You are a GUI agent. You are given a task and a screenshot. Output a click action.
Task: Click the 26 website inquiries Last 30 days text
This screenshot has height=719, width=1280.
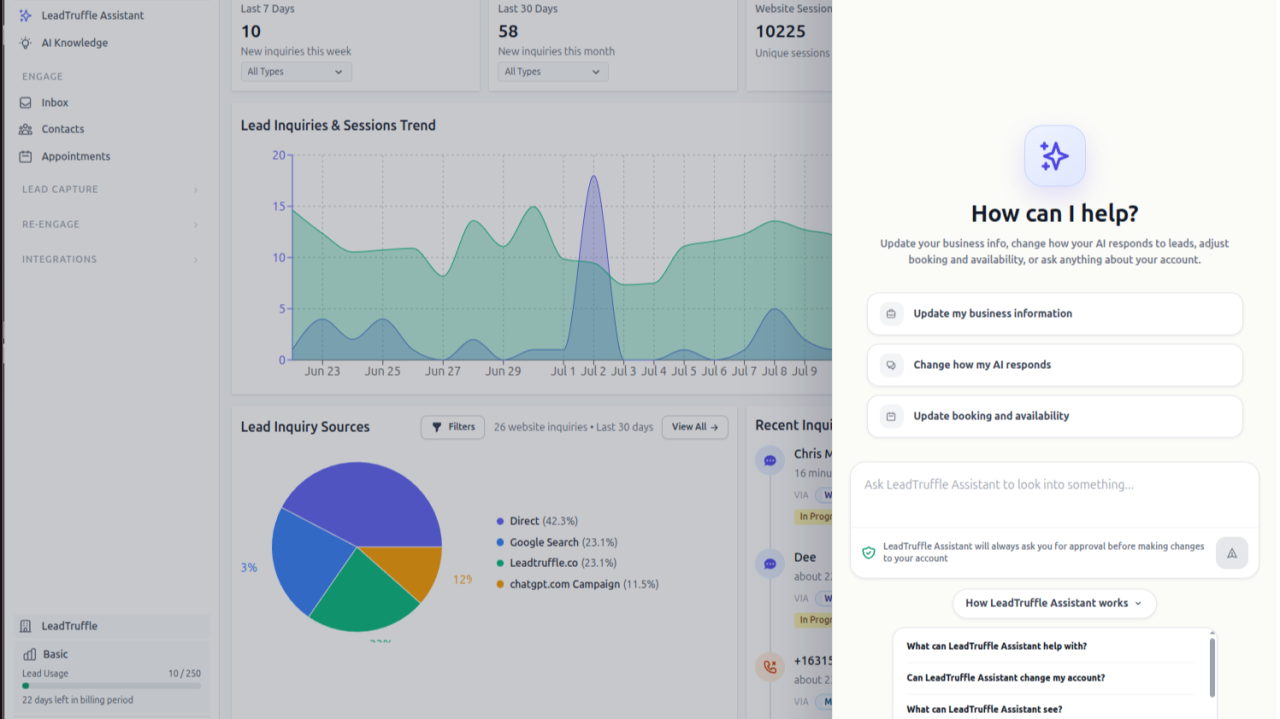pos(573,427)
